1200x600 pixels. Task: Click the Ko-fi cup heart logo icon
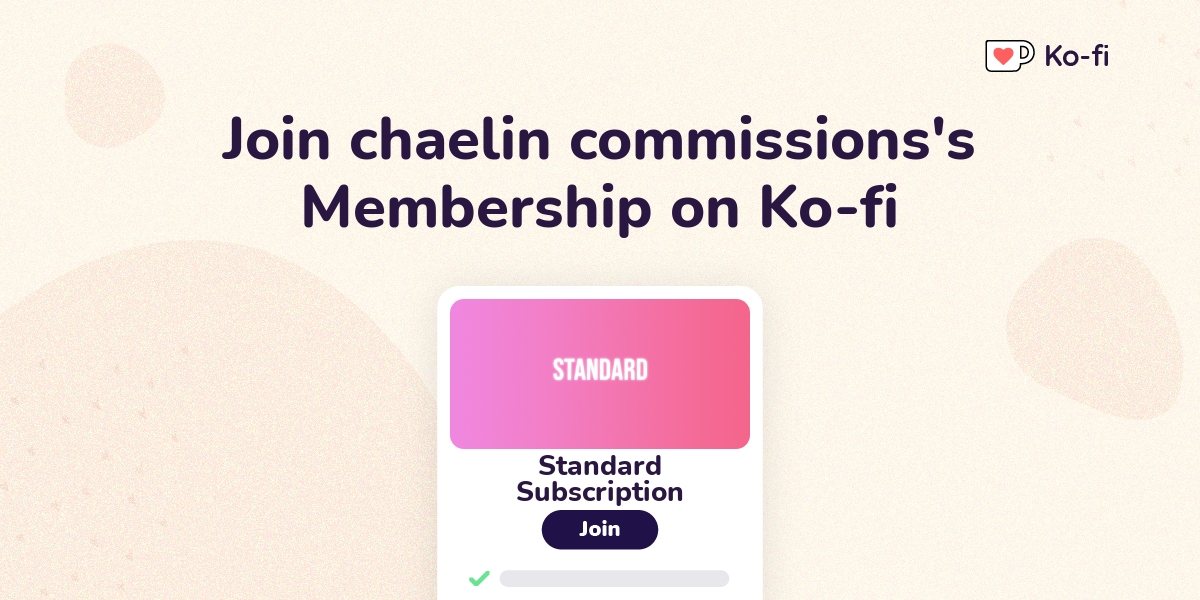tap(1009, 56)
